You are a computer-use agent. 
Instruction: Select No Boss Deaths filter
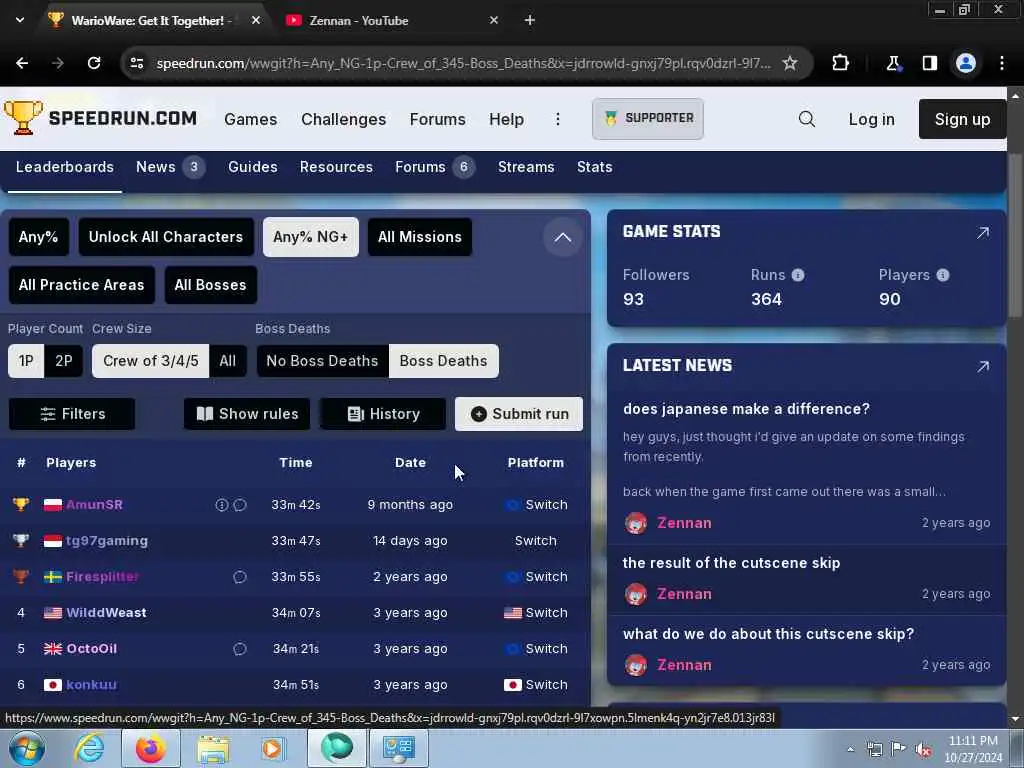pyautogui.click(x=323, y=360)
